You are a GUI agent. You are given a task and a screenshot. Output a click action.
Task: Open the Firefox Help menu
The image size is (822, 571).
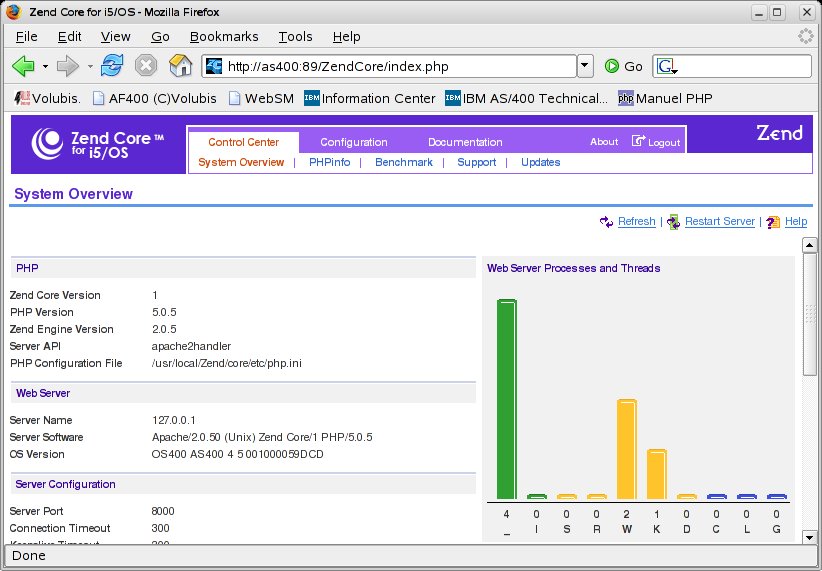(x=347, y=37)
